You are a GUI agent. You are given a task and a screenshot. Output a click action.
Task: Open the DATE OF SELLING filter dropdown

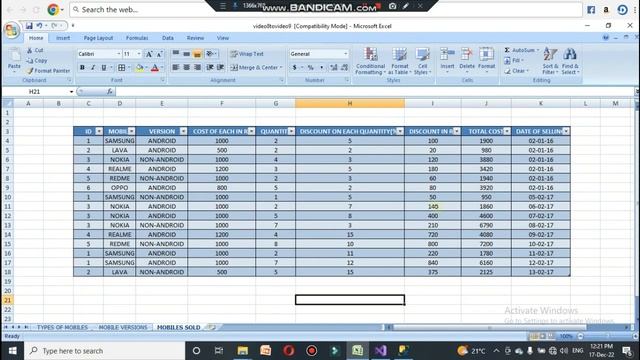coord(566,131)
